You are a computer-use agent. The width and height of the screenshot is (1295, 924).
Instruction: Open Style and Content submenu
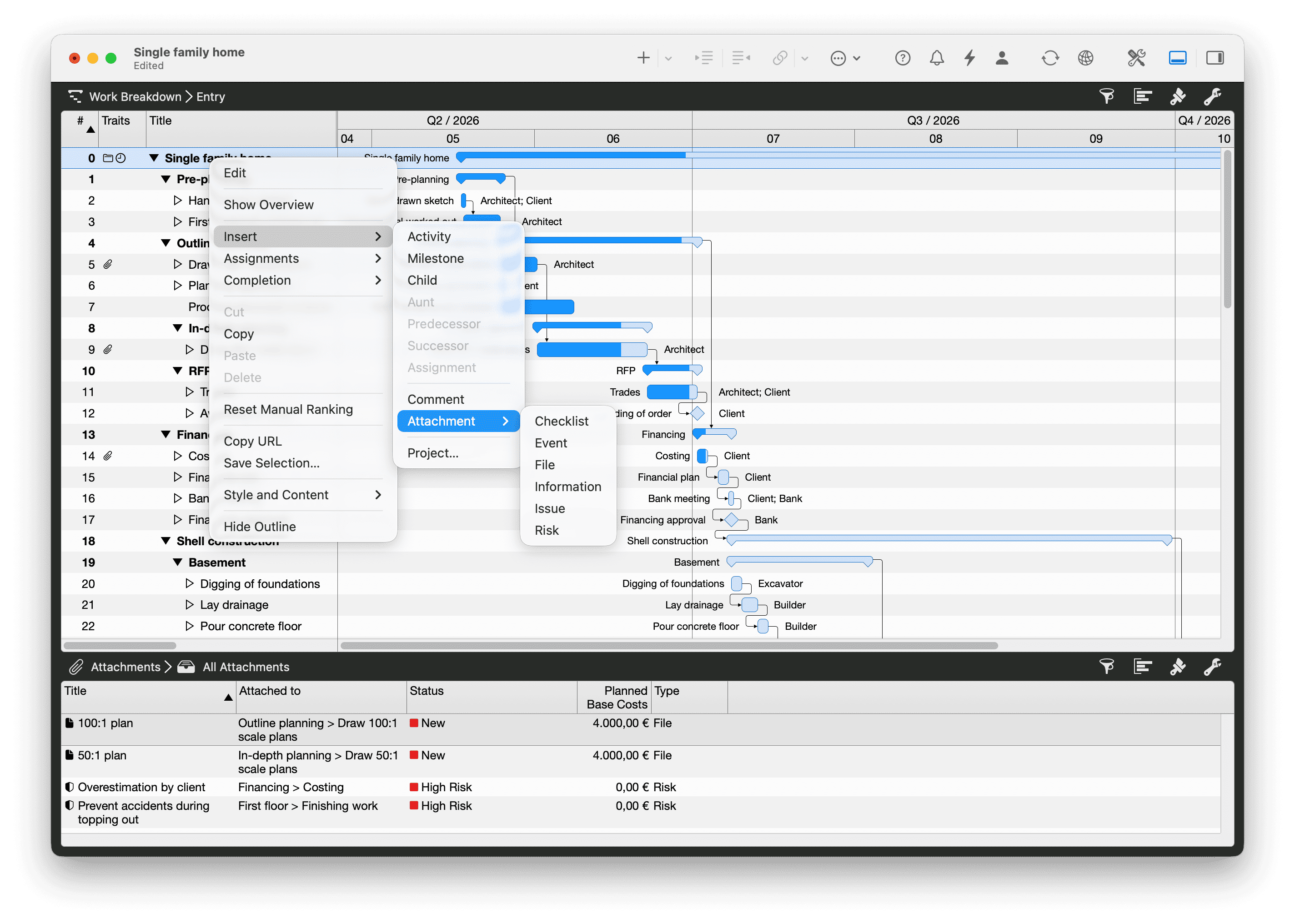coord(303,494)
